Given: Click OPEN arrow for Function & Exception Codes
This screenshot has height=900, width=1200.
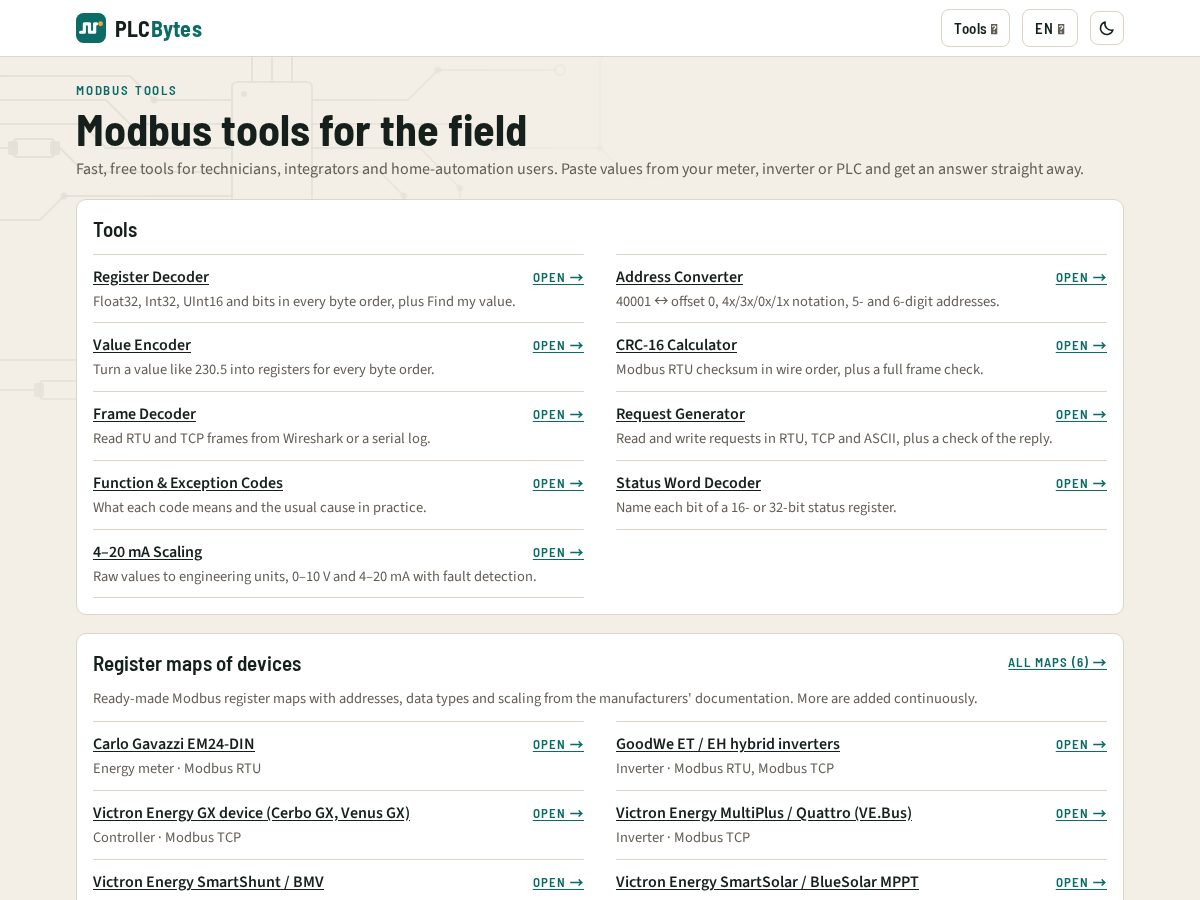Looking at the screenshot, I should (x=558, y=484).
